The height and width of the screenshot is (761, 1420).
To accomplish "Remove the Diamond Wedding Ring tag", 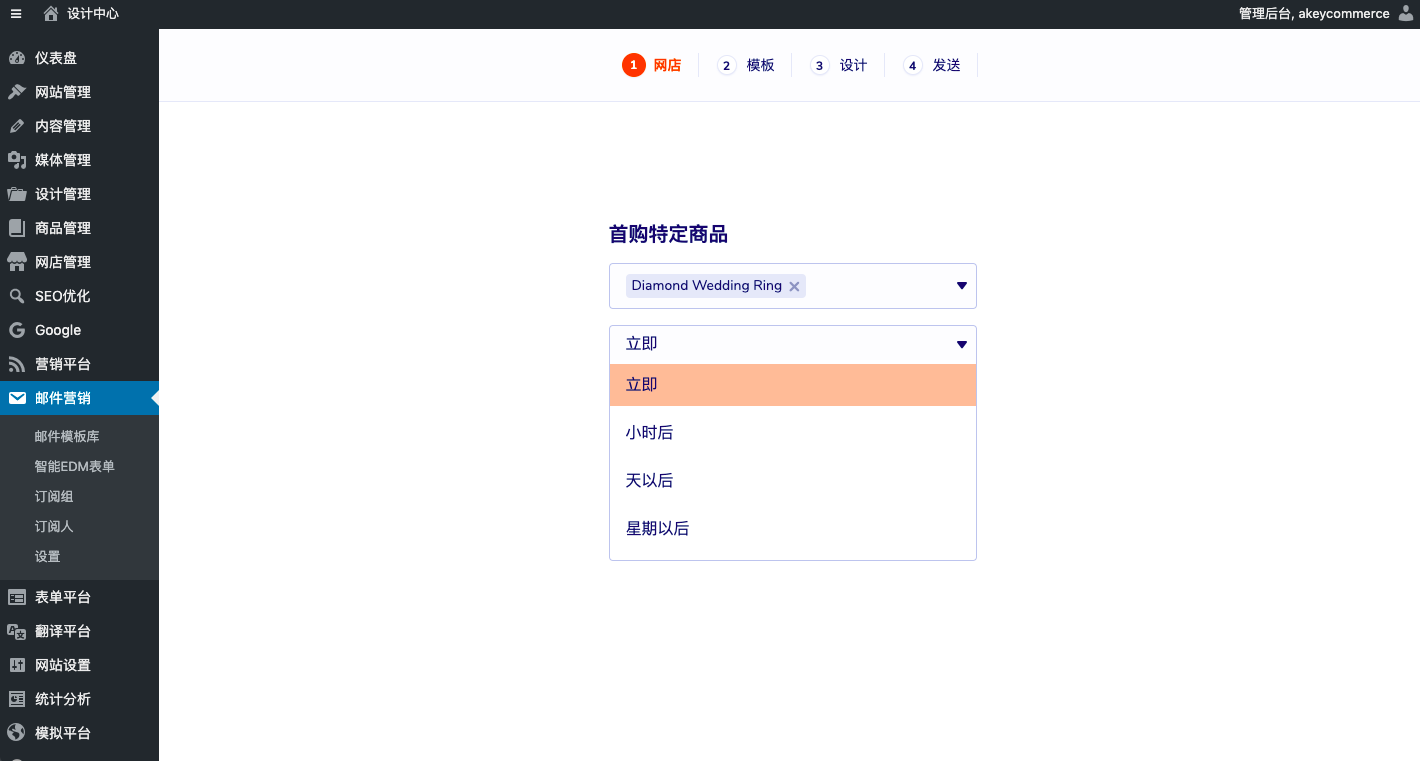I will coord(794,287).
